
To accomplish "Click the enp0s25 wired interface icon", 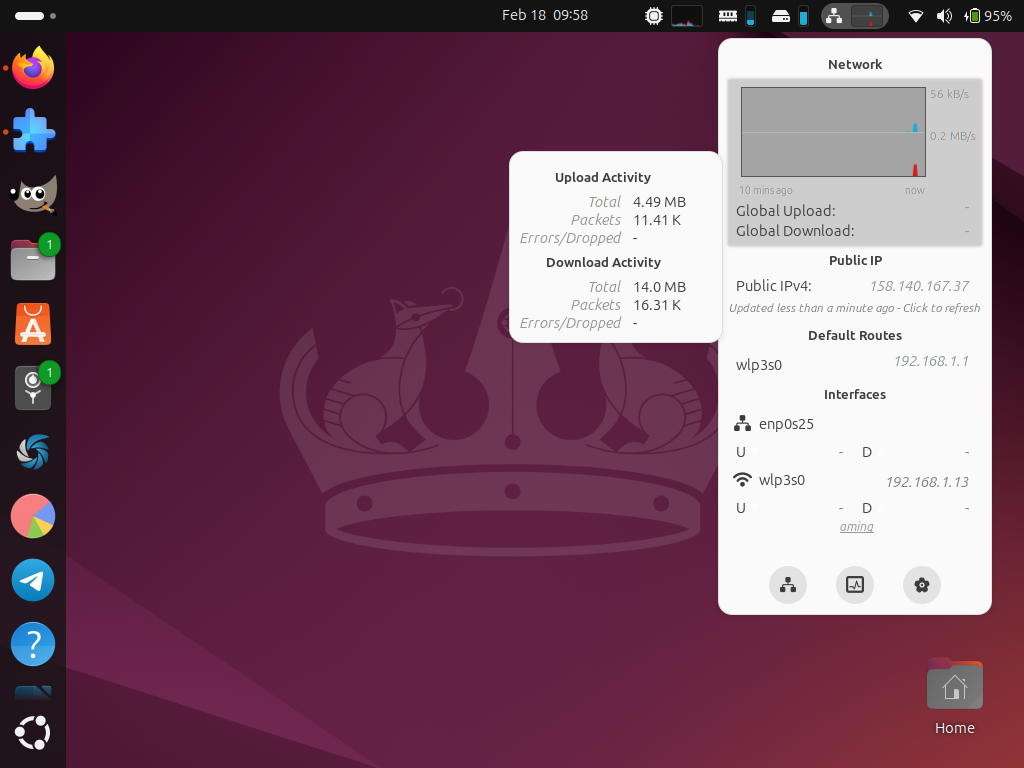I will point(742,424).
